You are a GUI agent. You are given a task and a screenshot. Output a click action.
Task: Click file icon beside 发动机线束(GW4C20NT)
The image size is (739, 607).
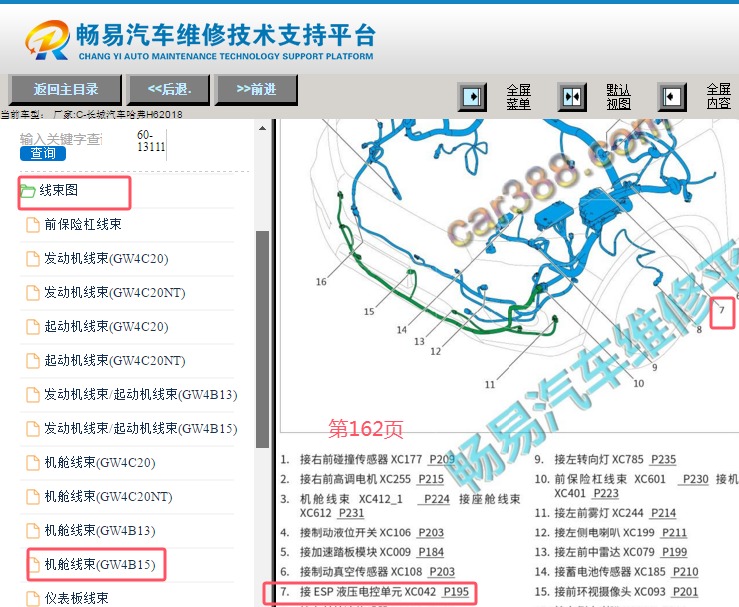pyautogui.click(x=33, y=293)
